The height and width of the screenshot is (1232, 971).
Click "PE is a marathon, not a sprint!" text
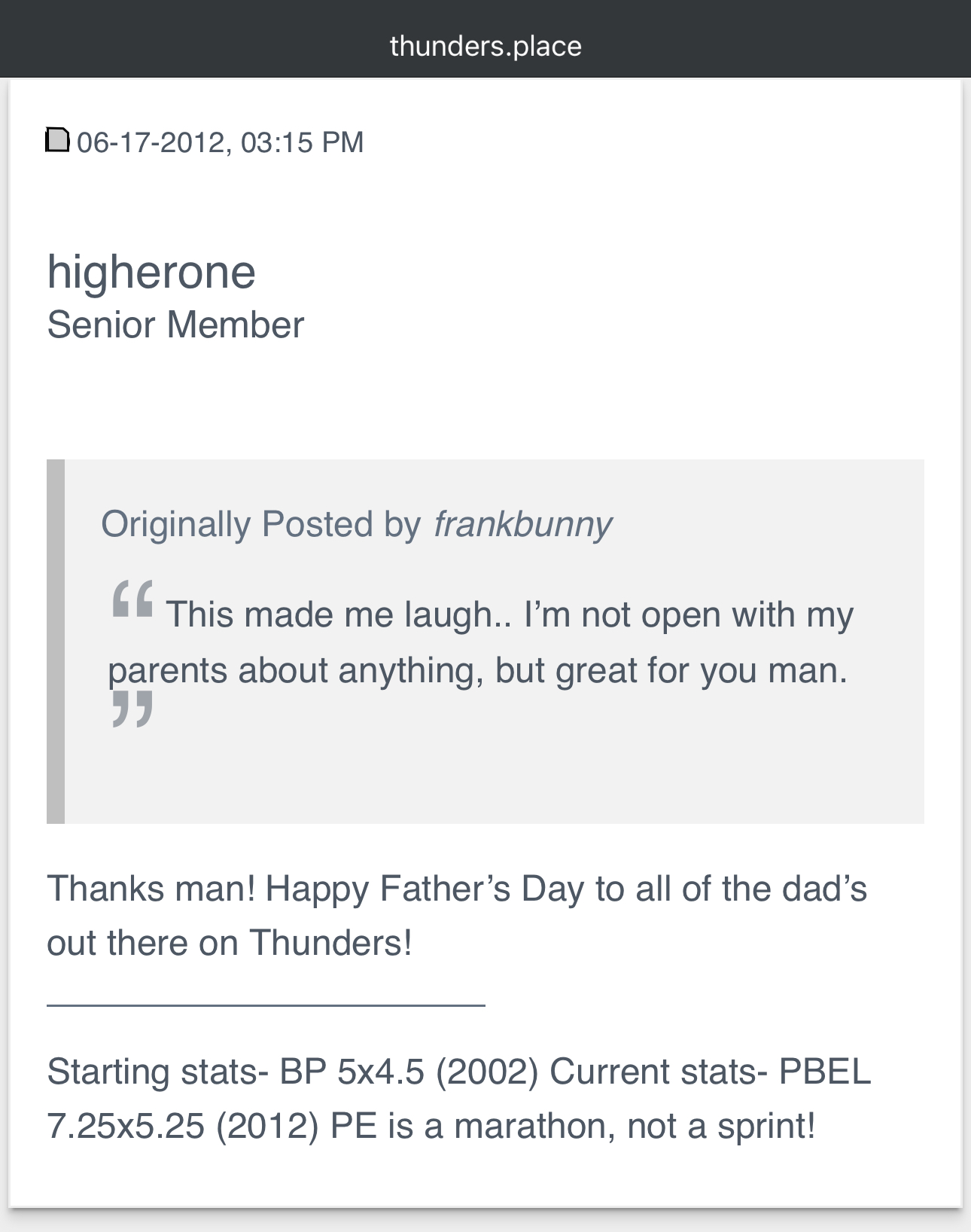(573, 1127)
